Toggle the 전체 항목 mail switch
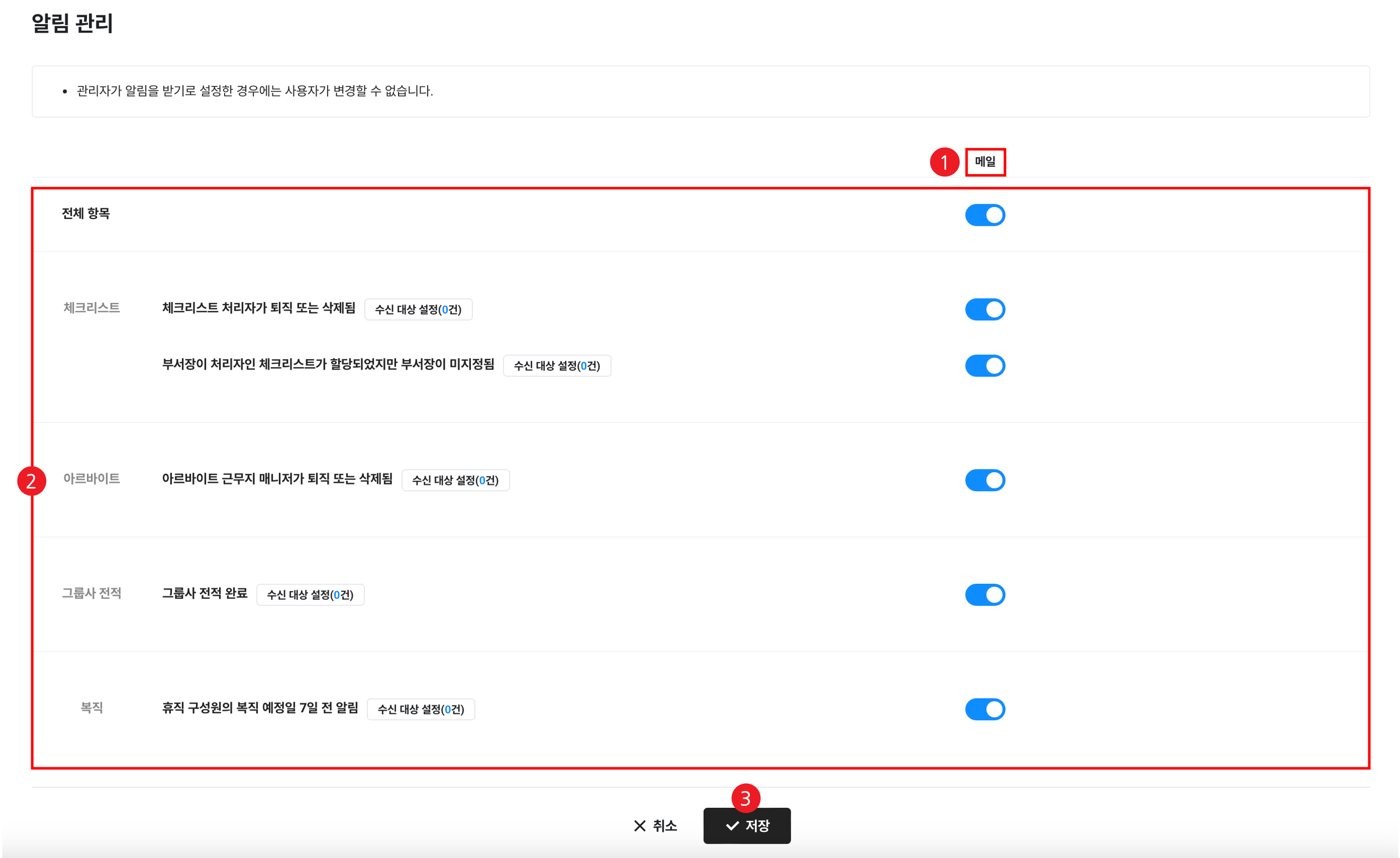1400x858 pixels. [985, 215]
